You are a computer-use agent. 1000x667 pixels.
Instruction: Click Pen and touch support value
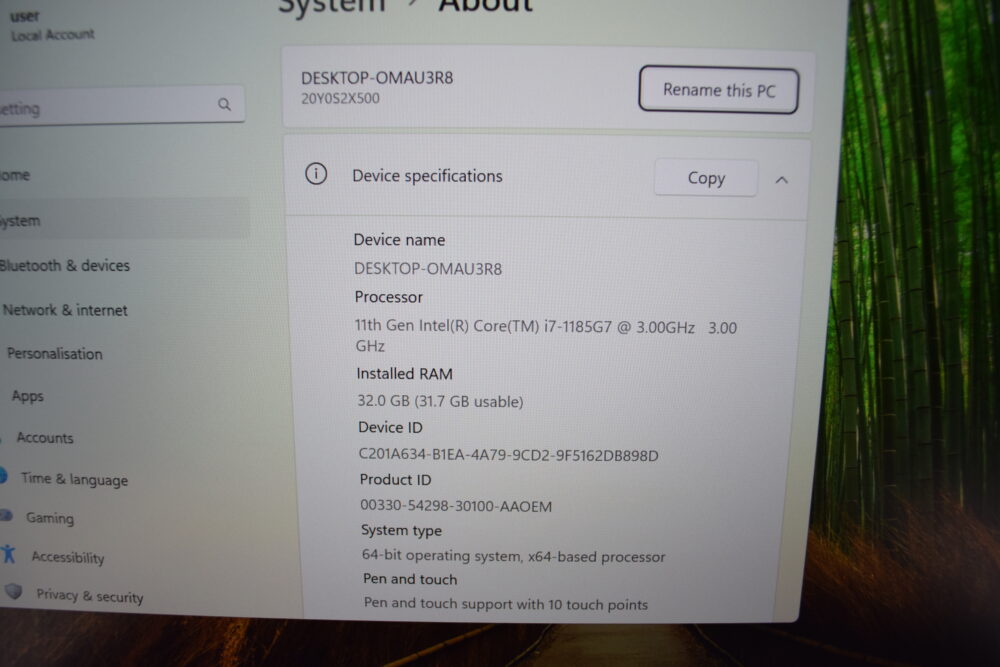tap(506, 604)
